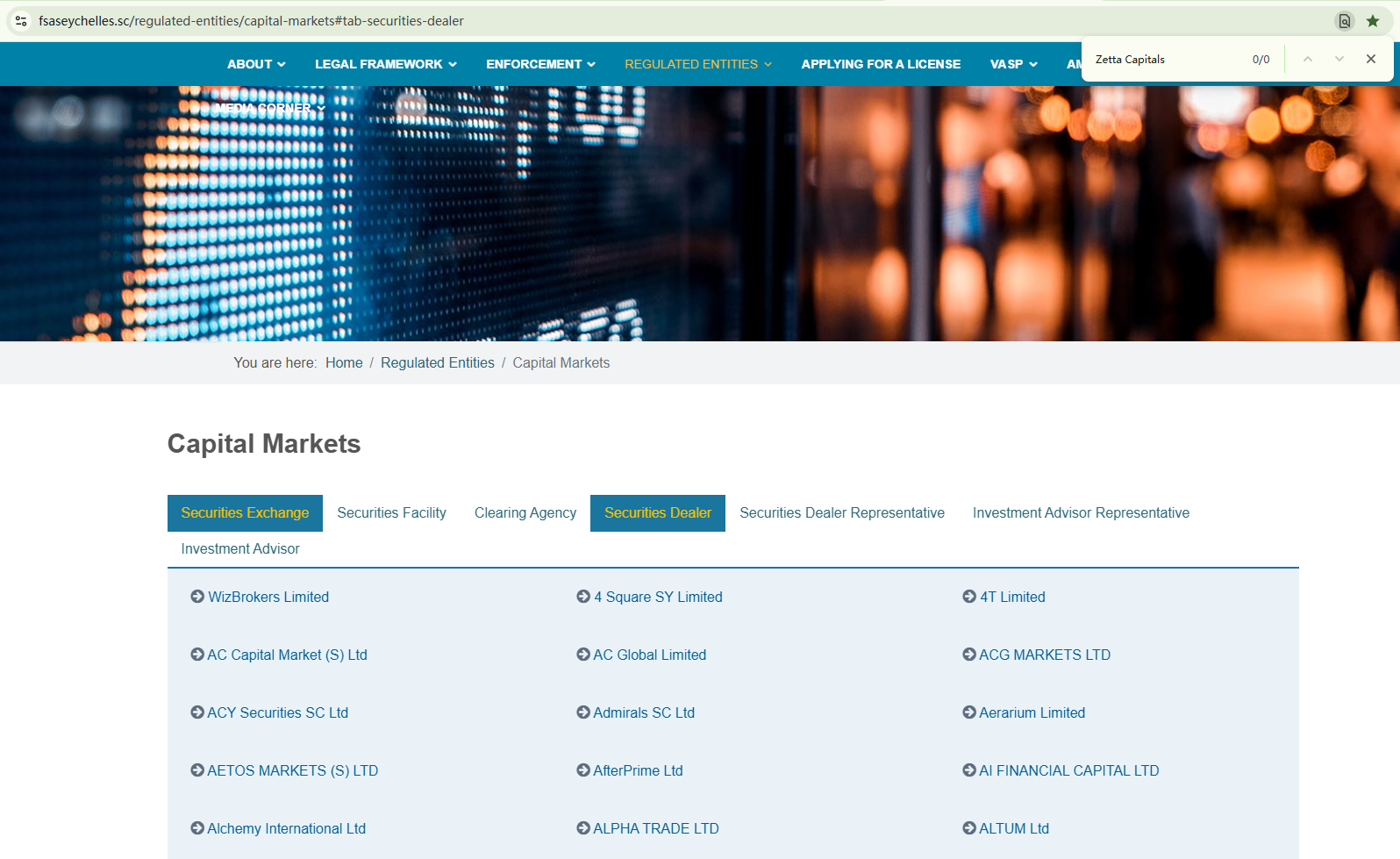Open the Investment Advisor tab
This screenshot has height=859, width=1400.
240,549
